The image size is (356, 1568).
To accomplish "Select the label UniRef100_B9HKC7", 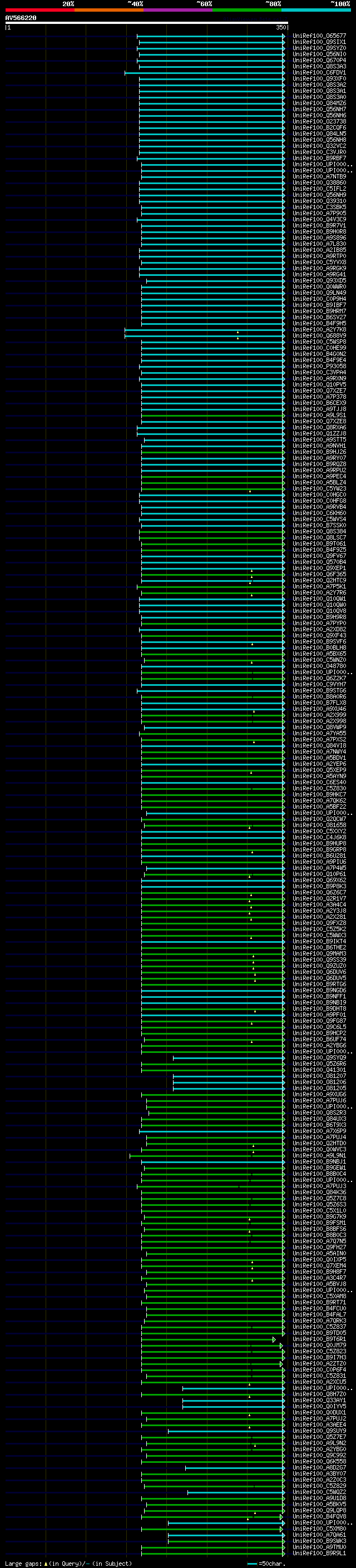I will point(319,794).
